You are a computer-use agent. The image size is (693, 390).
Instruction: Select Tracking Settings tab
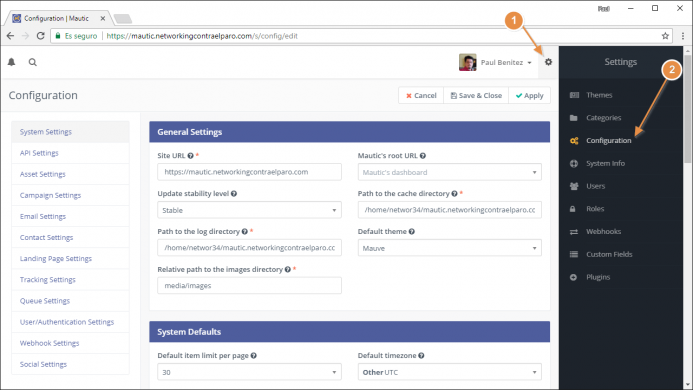pyautogui.click(x=70, y=280)
